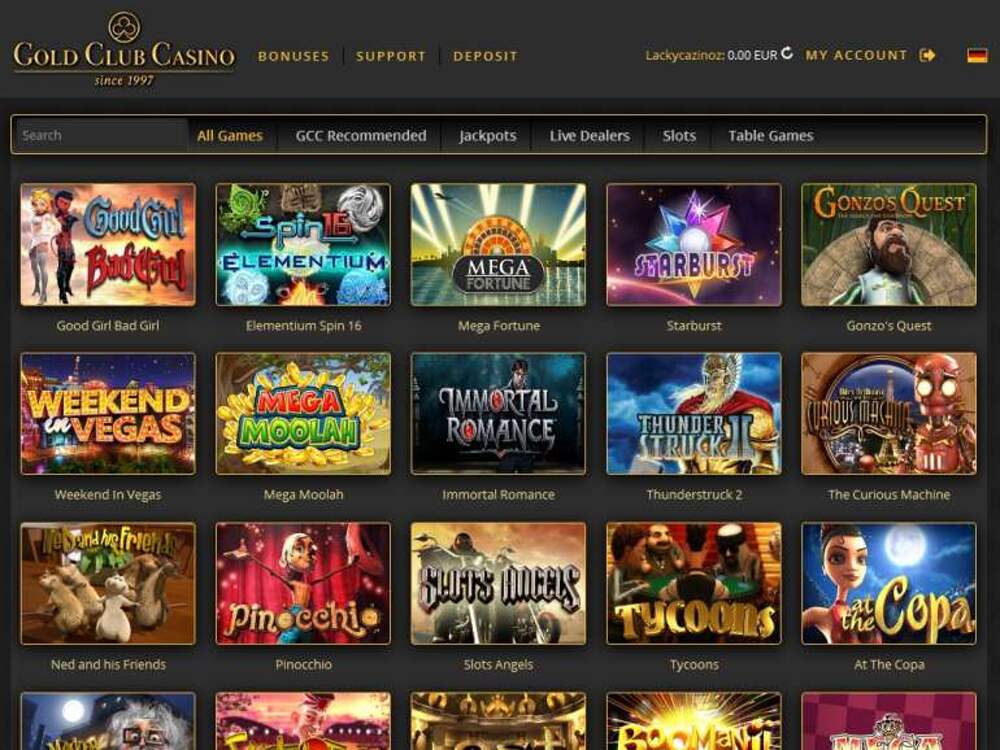
Task: Open the Table Games tab
Action: (770, 135)
